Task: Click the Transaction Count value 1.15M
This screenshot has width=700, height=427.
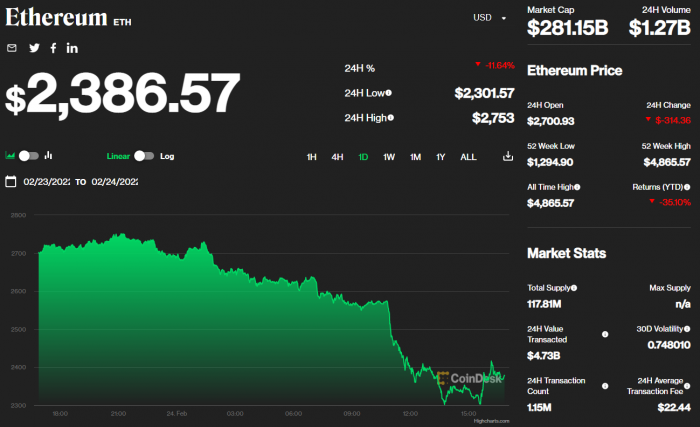Action: (539, 407)
